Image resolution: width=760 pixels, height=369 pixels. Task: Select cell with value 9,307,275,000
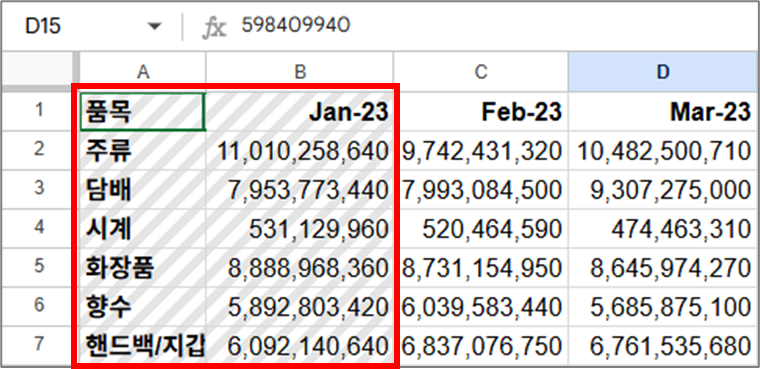tap(662, 190)
